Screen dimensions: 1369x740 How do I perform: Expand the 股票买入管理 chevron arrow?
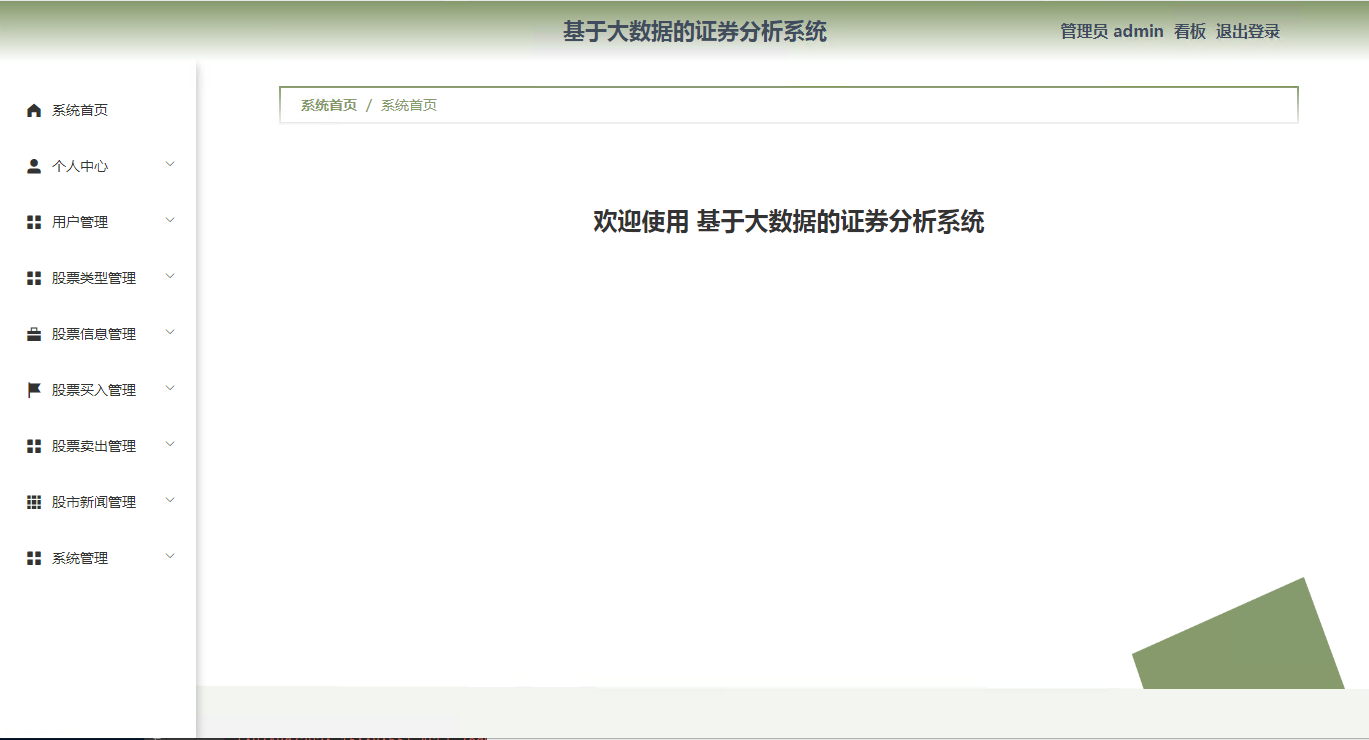click(x=170, y=388)
